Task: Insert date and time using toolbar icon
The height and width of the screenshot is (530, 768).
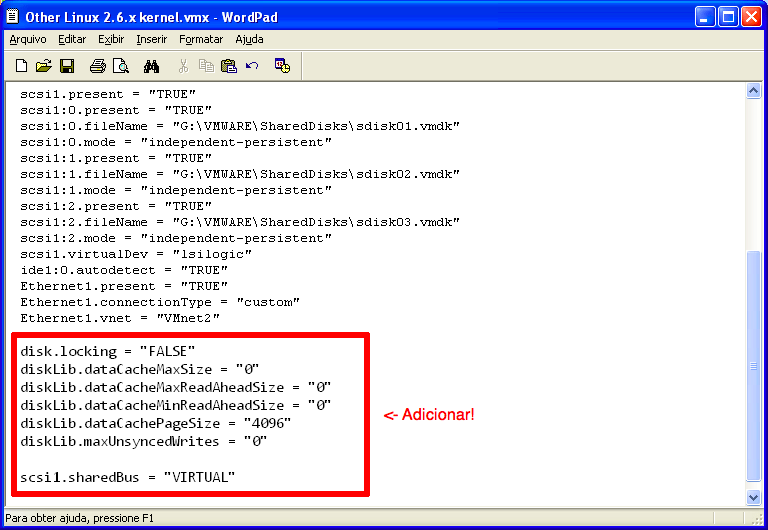Action: 282,67
